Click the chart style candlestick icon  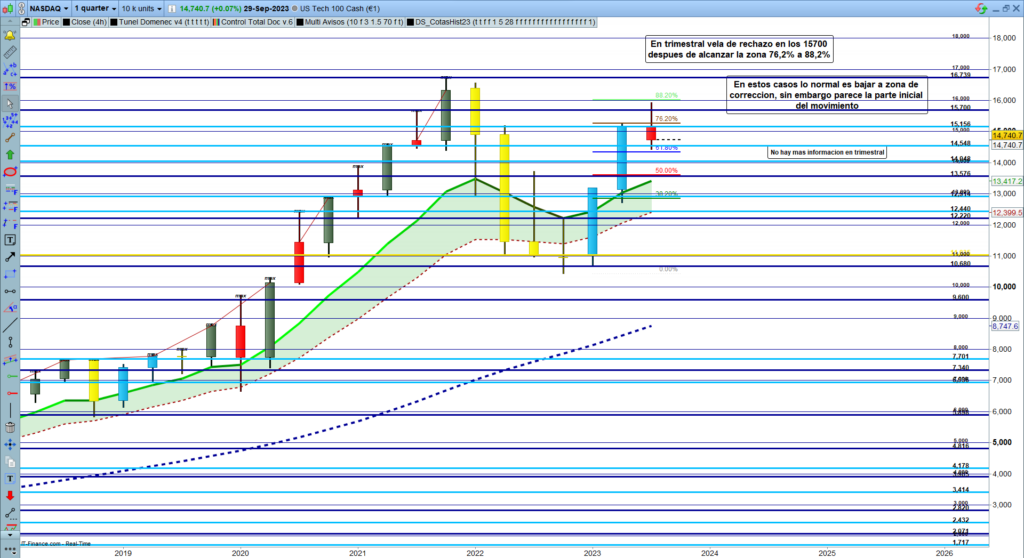(x=11, y=6)
